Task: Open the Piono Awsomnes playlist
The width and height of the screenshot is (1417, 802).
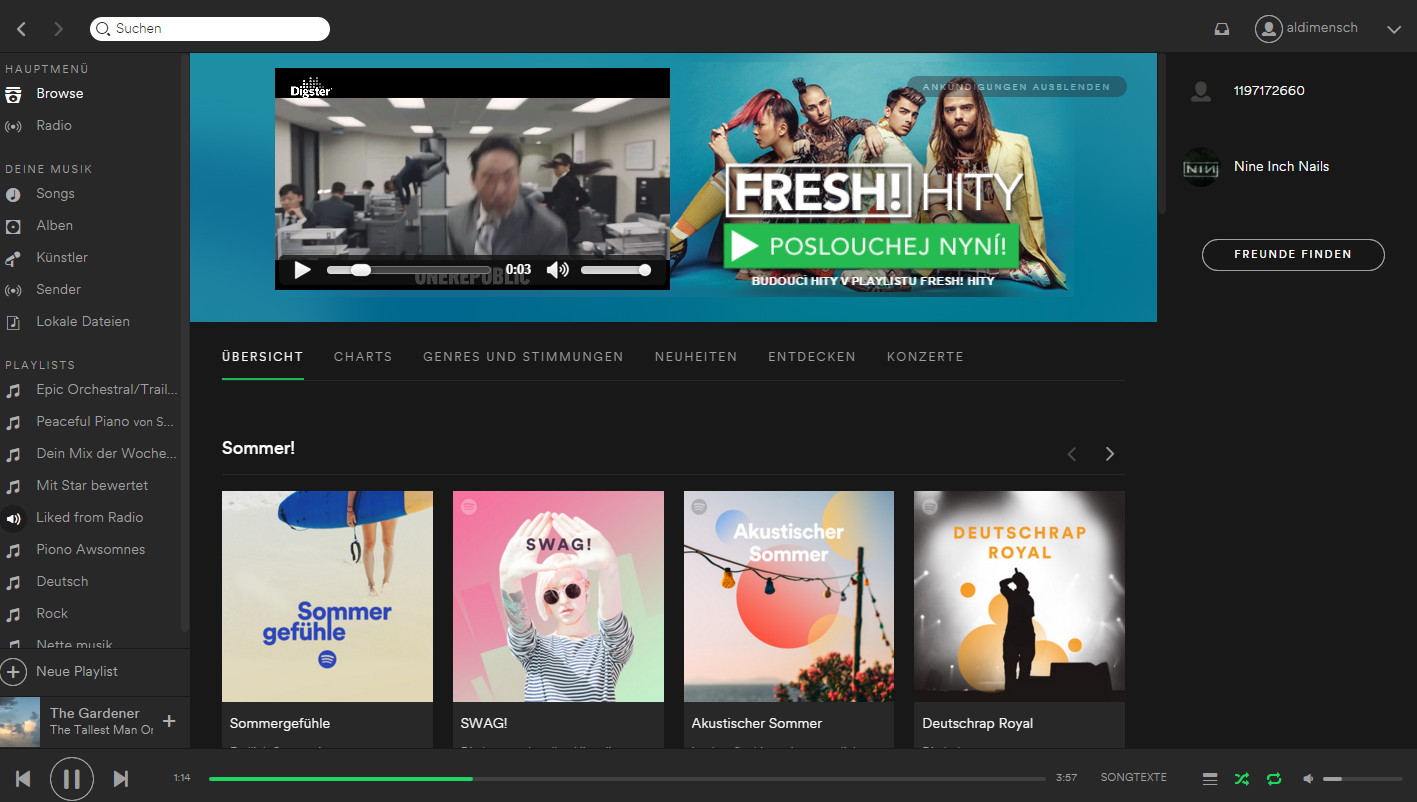Action: (90, 550)
